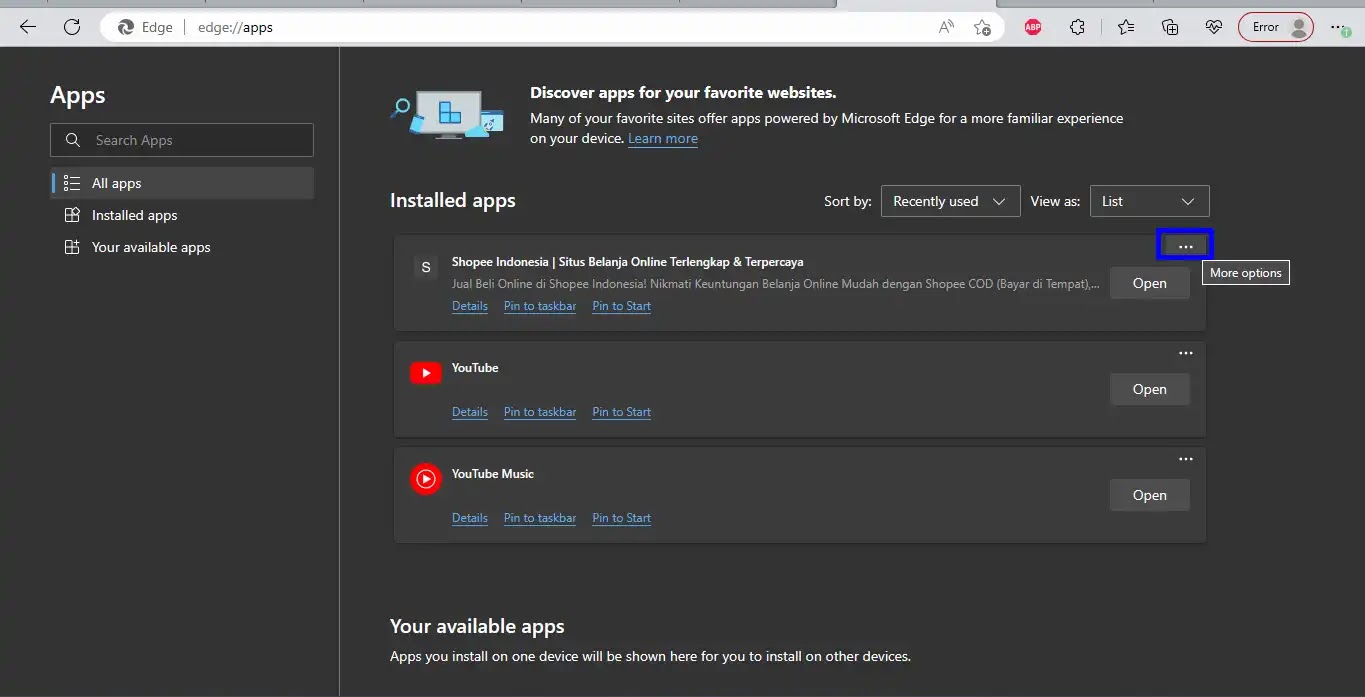Image resolution: width=1365 pixels, height=697 pixels.
Task: Click the Your available apps heading
Action: [x=477, y=626]
